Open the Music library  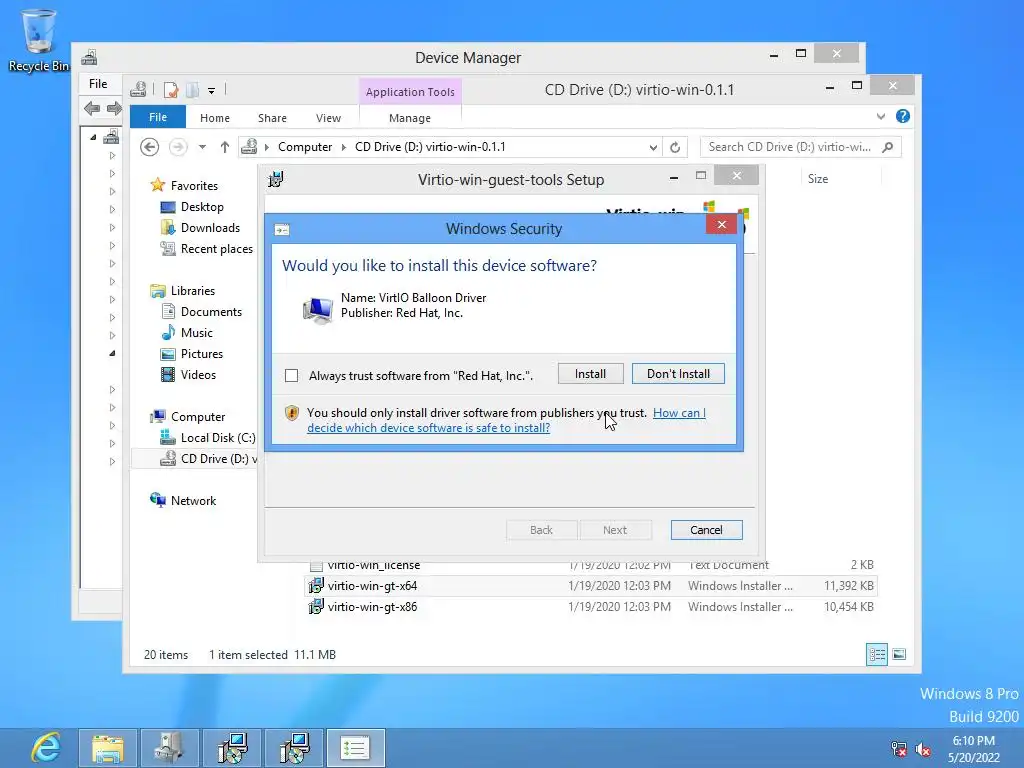[197, 332]
